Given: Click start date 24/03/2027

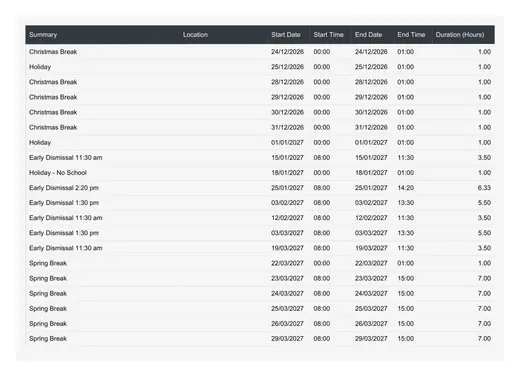Looking at the screenshot, I should 287,293.
